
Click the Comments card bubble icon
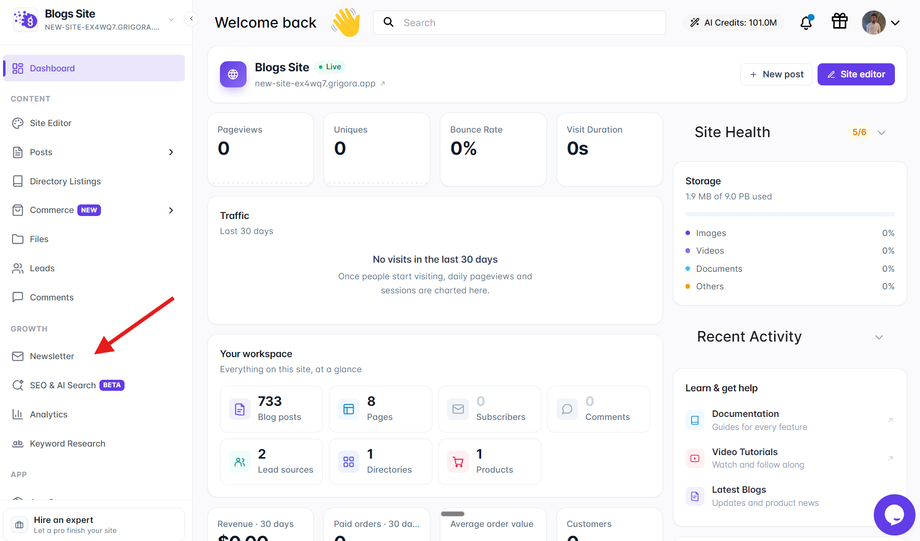point(567,409)
